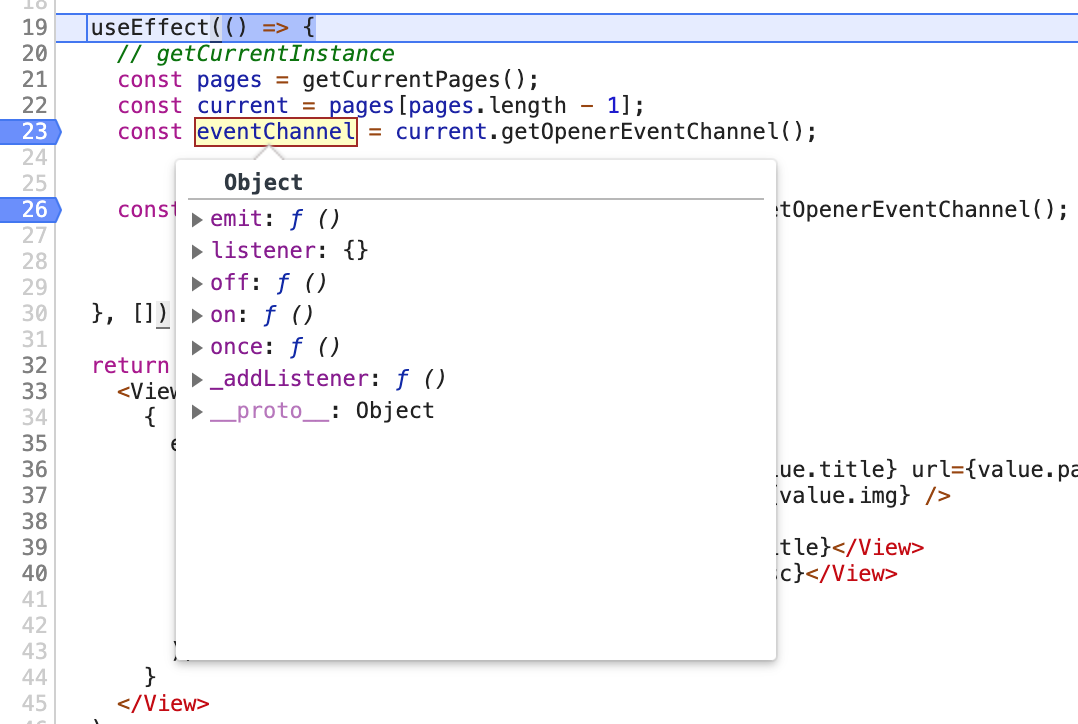The width and height of the screenshot is (1078, 724).
Task: Click the closing </View> tag on line 45
Action: pos(163,704)
